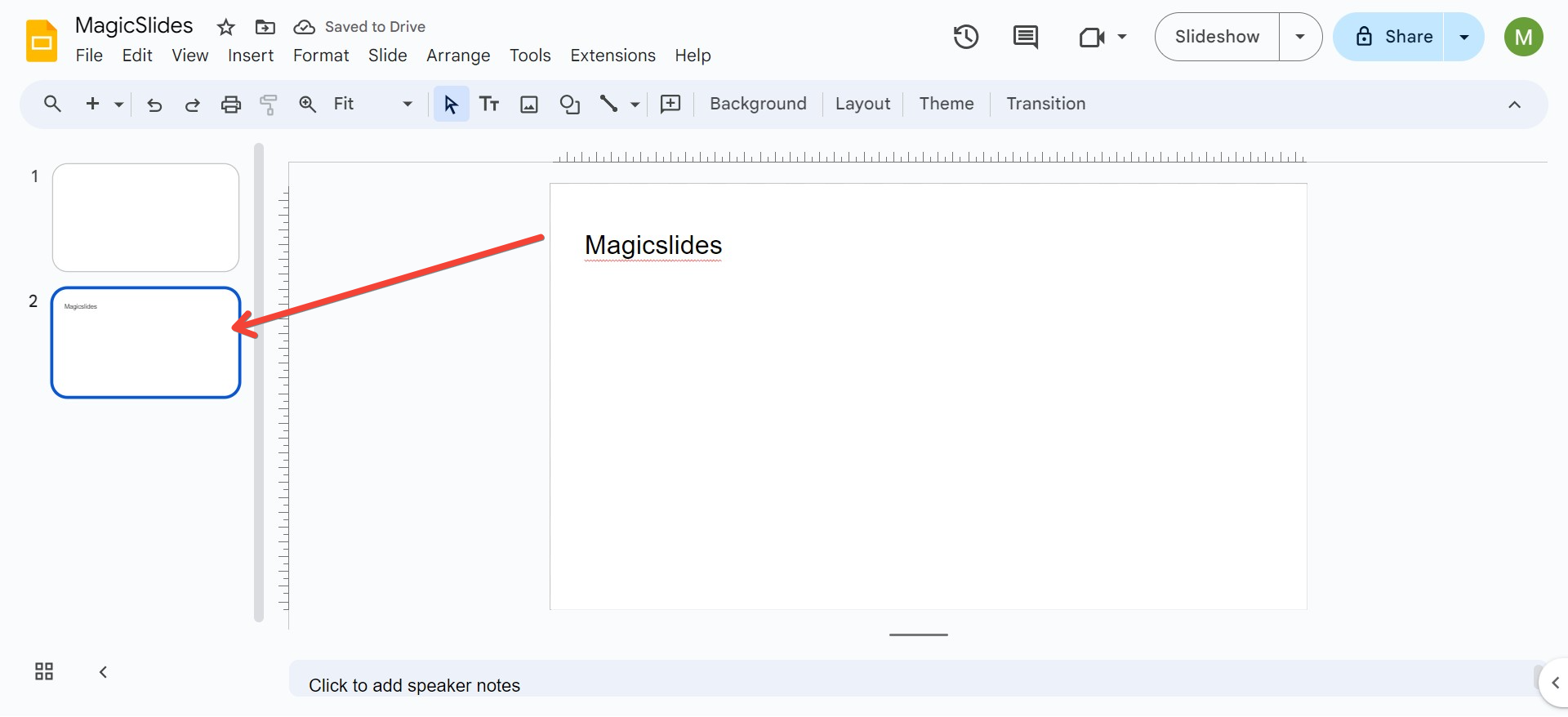Image resolution: width=1568 pixels, height=717 pixels.
Task: Print the presentation
Action: [x=231, y=105]
